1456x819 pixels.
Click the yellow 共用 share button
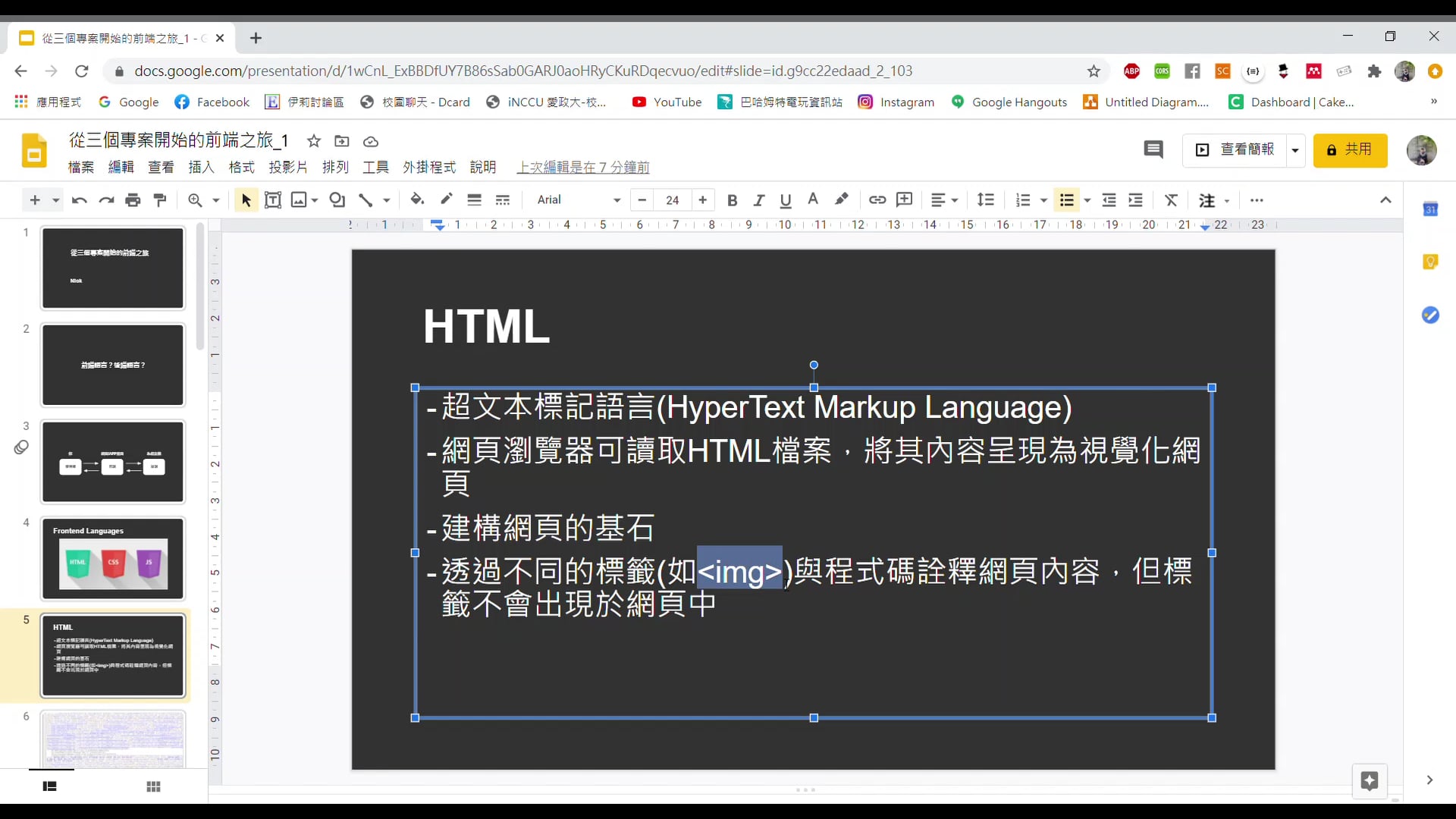(x=1350, y=150)
